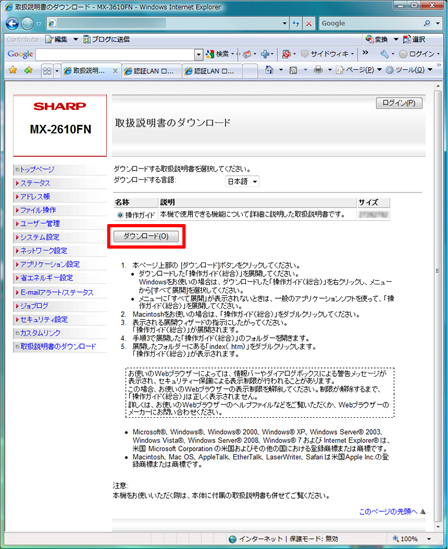Viewport: 448px width, 549px height.
Task: Open Google toolbar search box dropdown
Action: (x=199, y=54)
